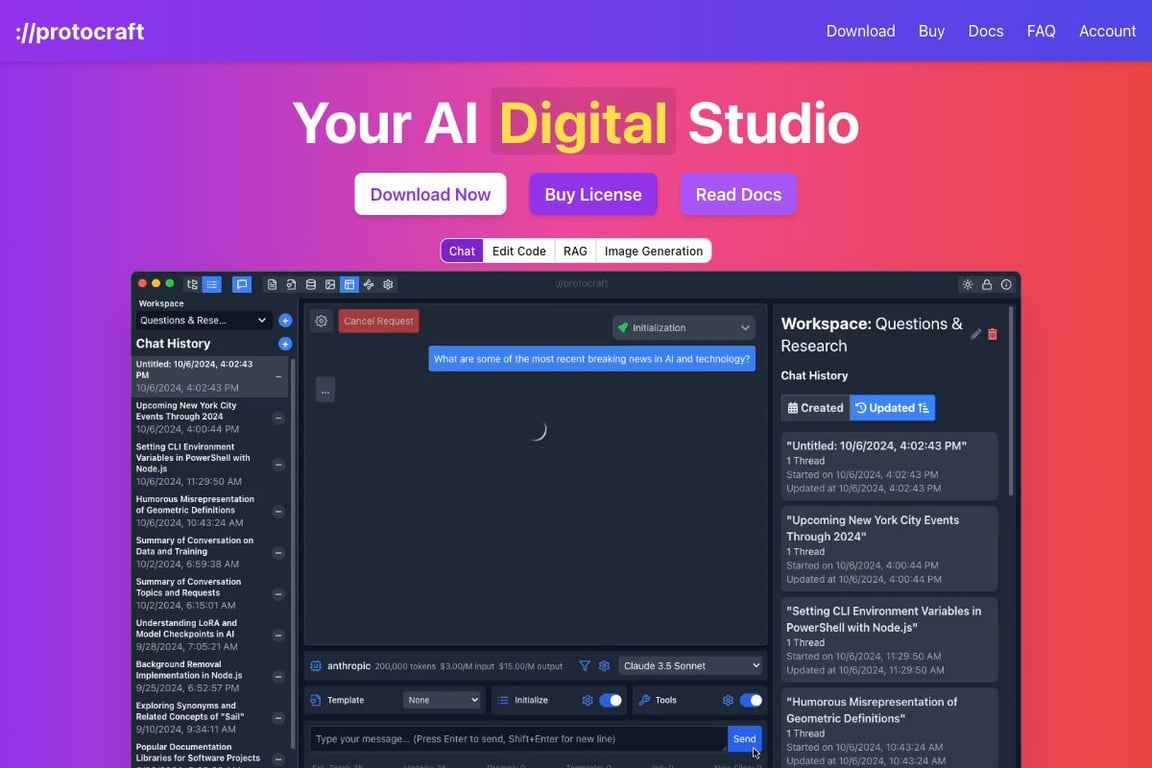The width and height of the screenshot is (1152, 768).
Task: Open Docs in top navigation
Action: [x=985, y=31]
